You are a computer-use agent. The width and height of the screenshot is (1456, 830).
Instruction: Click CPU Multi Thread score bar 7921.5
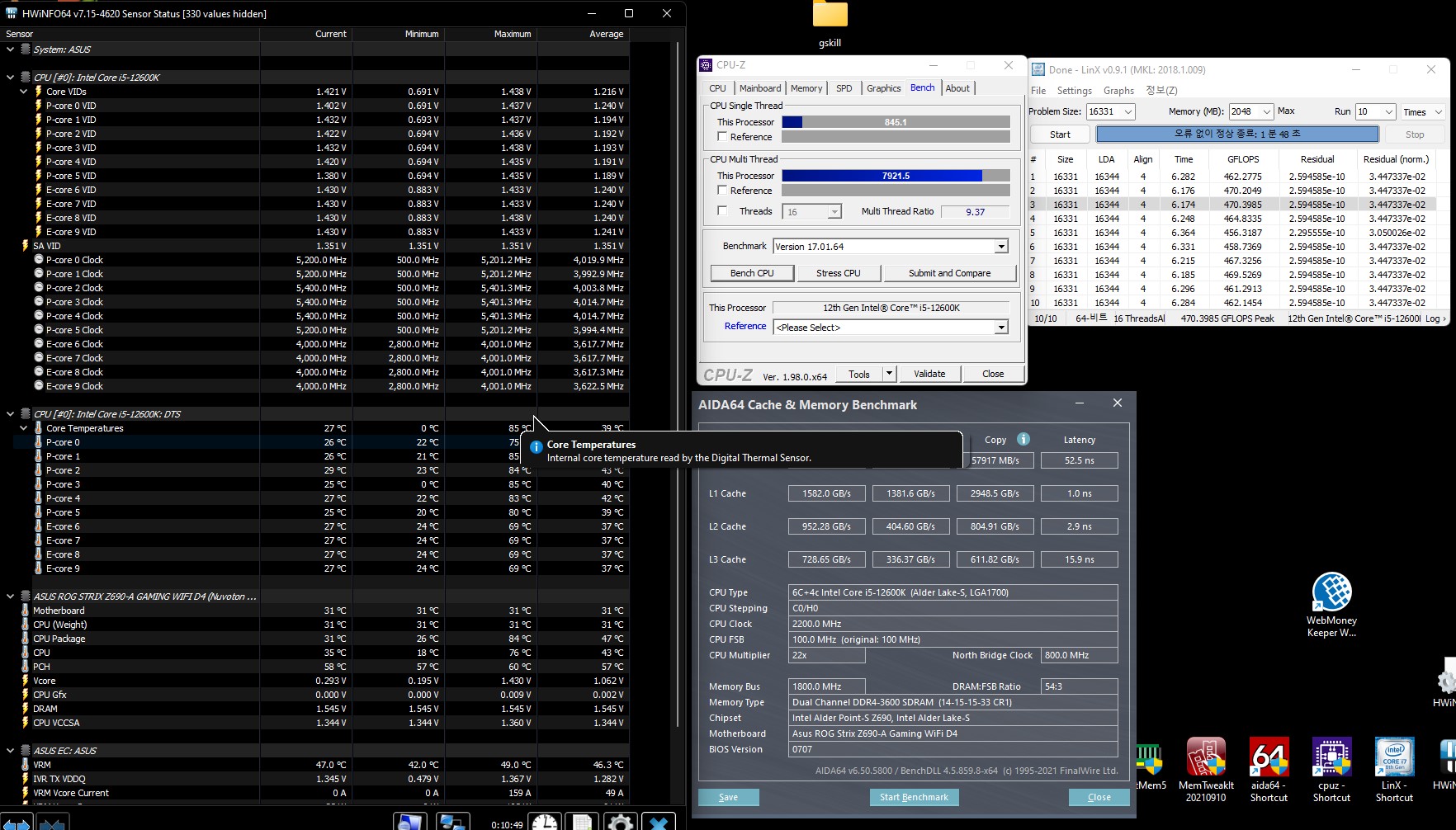[x=896, y=176]
